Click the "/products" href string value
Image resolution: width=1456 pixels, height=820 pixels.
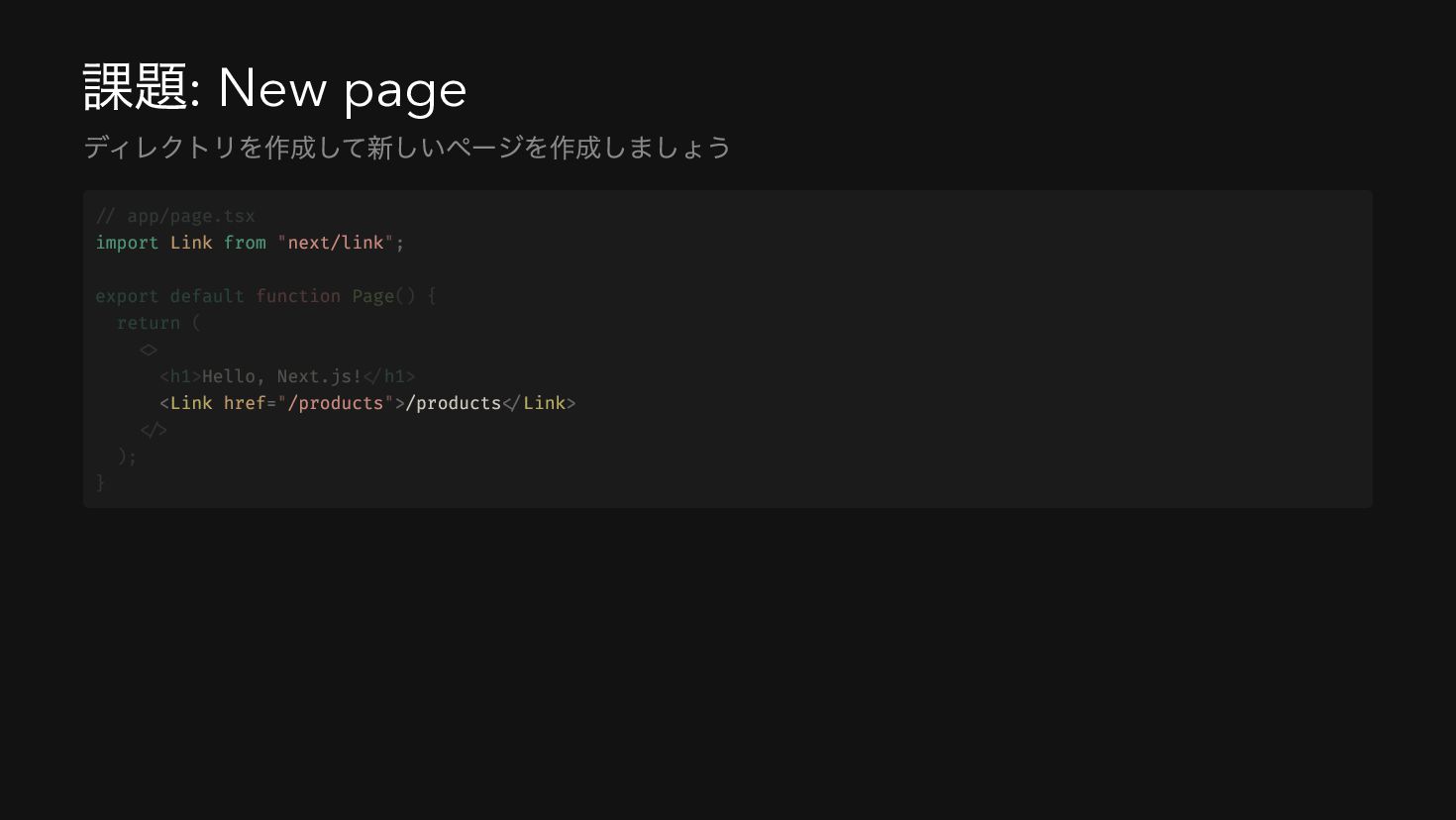tap(336, 403)
